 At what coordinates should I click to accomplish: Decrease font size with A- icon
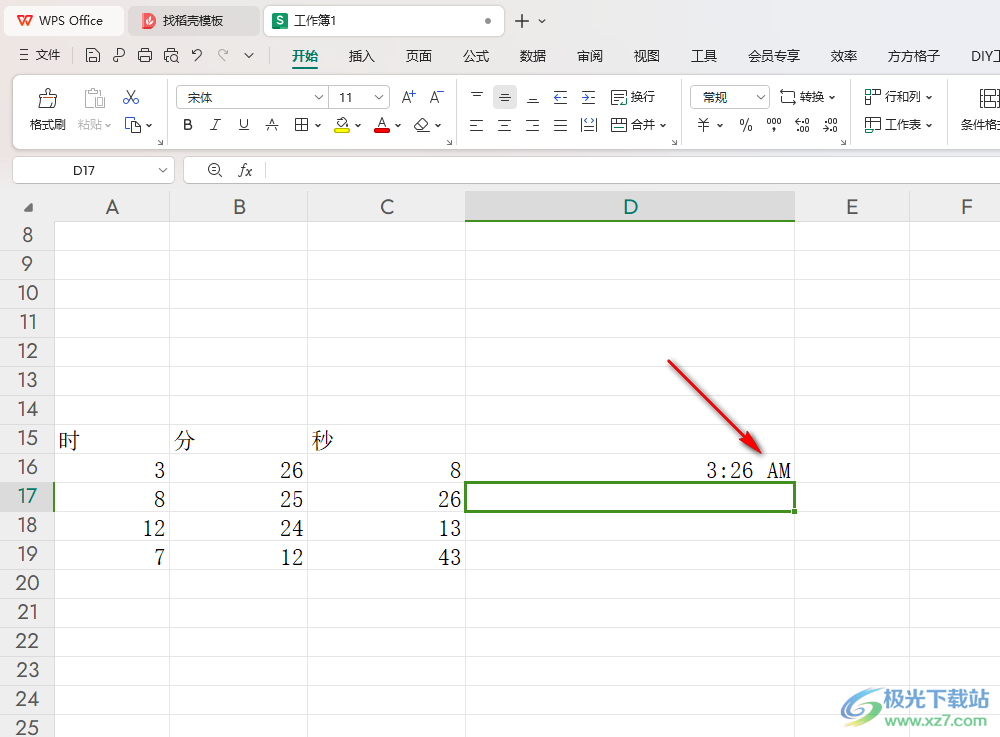pos(436,97)
